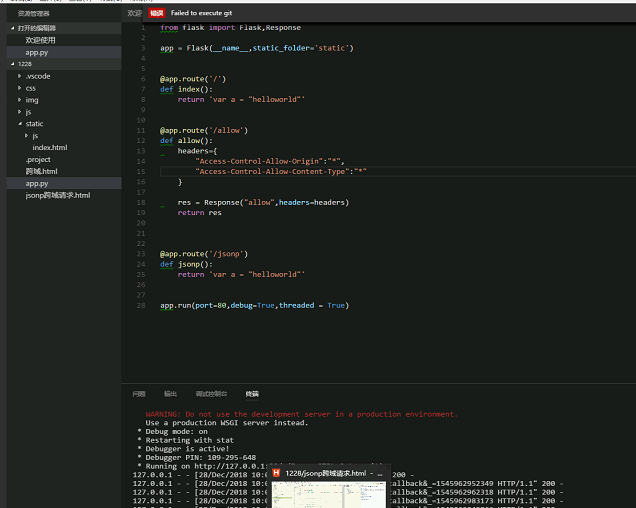Screen dimensions: 636x508
Task: Open the 调试控制台 panel tab
Action: click(211, 394)
